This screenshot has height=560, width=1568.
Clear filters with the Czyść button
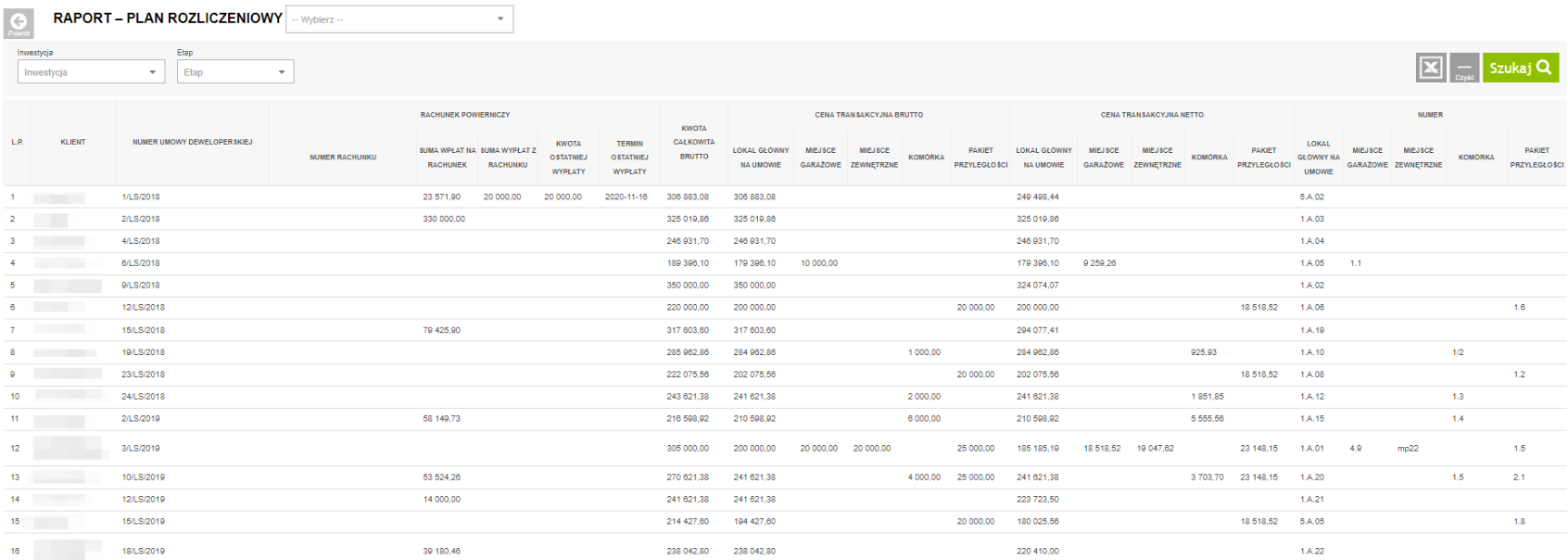1464,68
